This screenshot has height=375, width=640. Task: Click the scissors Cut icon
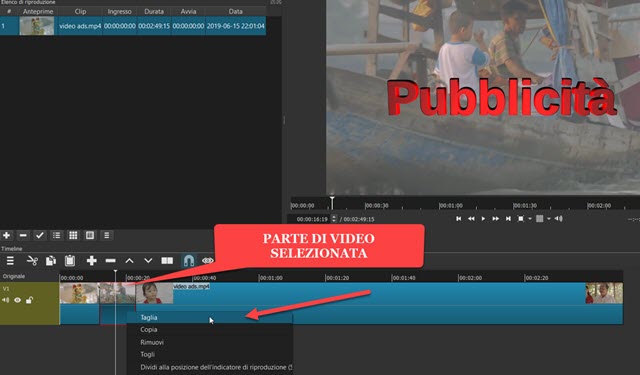[32, 260]
